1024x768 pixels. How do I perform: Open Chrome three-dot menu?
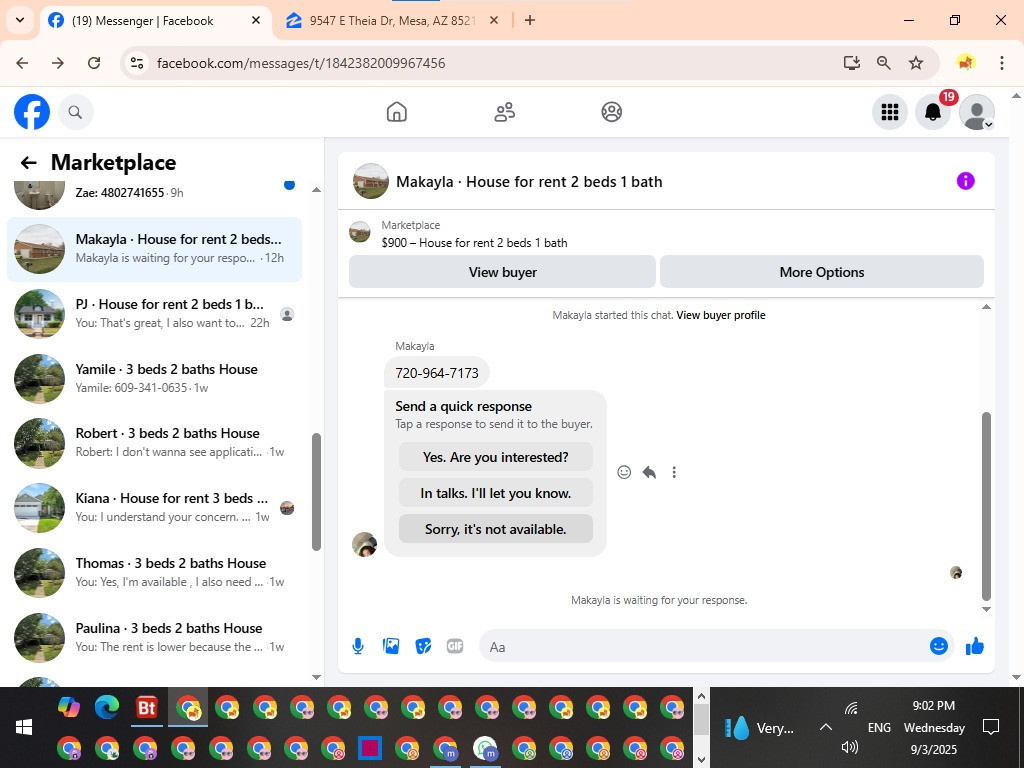pyautogui.click(x=1001, y=63)
